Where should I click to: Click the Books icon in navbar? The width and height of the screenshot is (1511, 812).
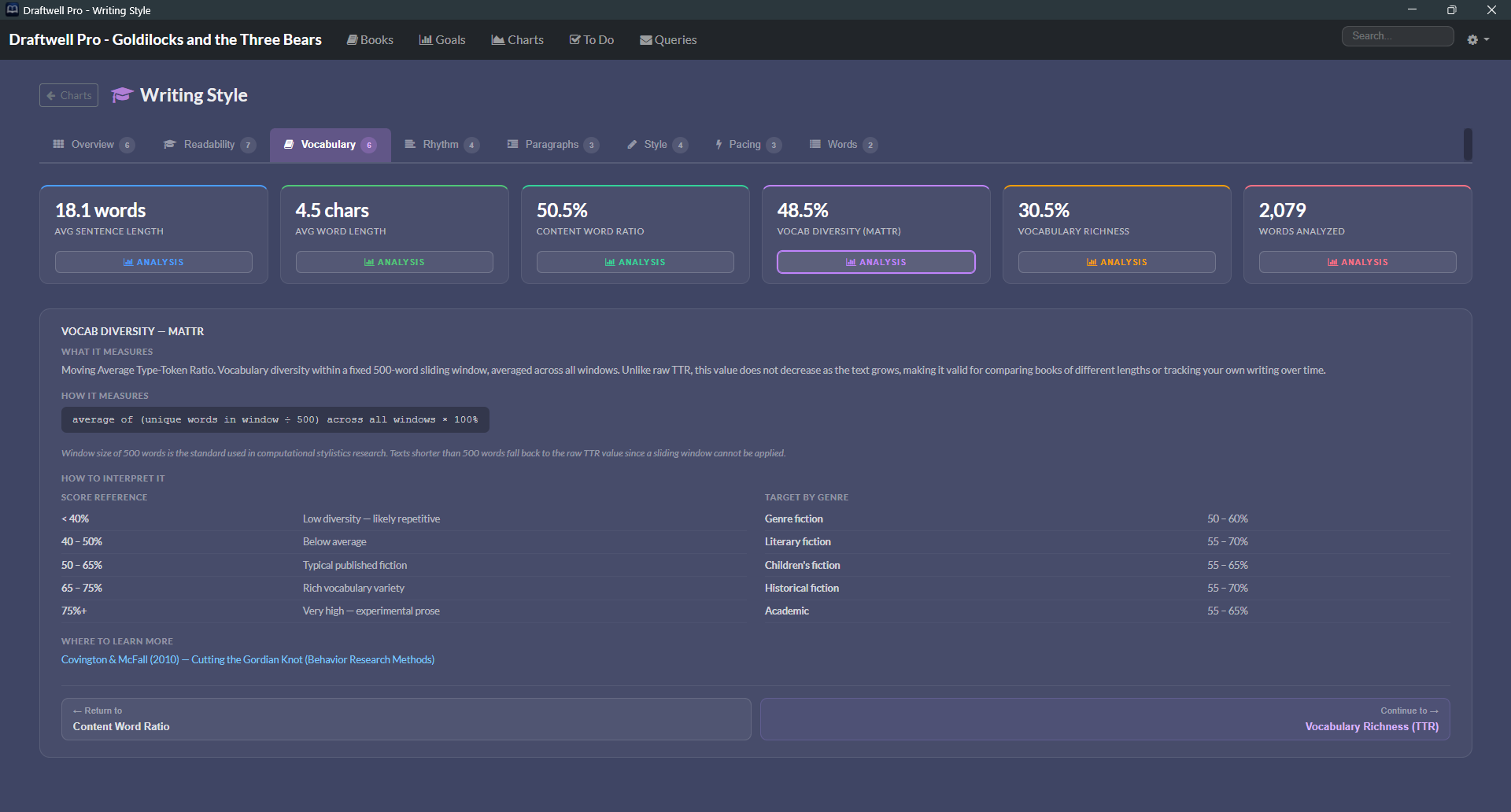[353, 39]
